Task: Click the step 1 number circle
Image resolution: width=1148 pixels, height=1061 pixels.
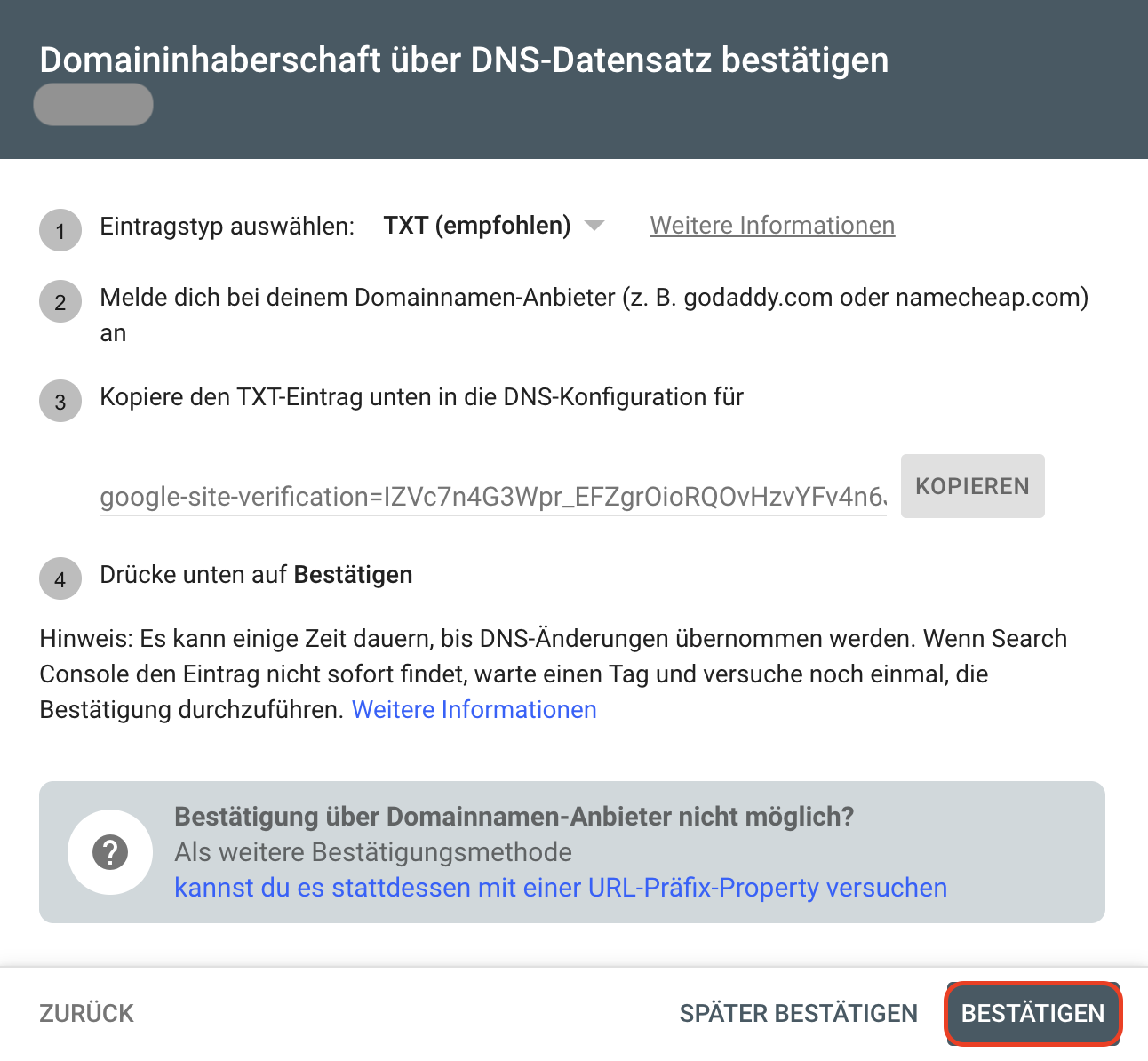Action: (60, 231)
